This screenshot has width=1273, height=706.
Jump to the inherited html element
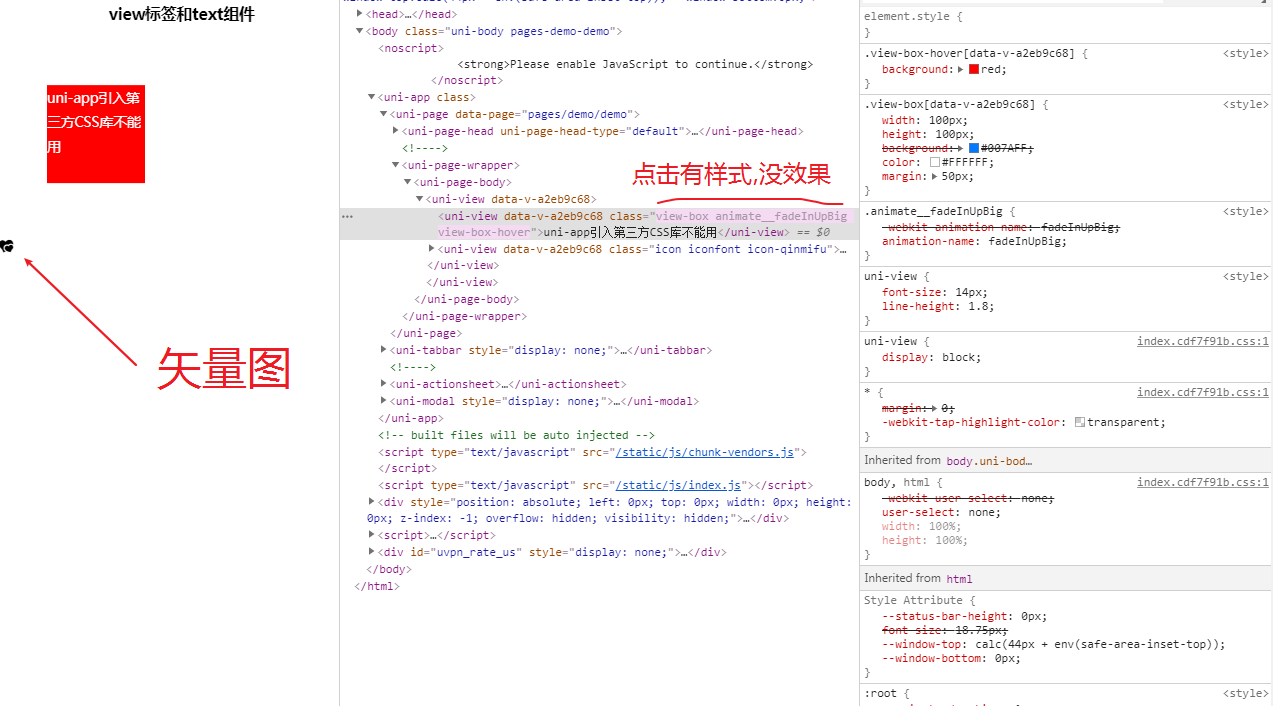click(x=959, y=578)
